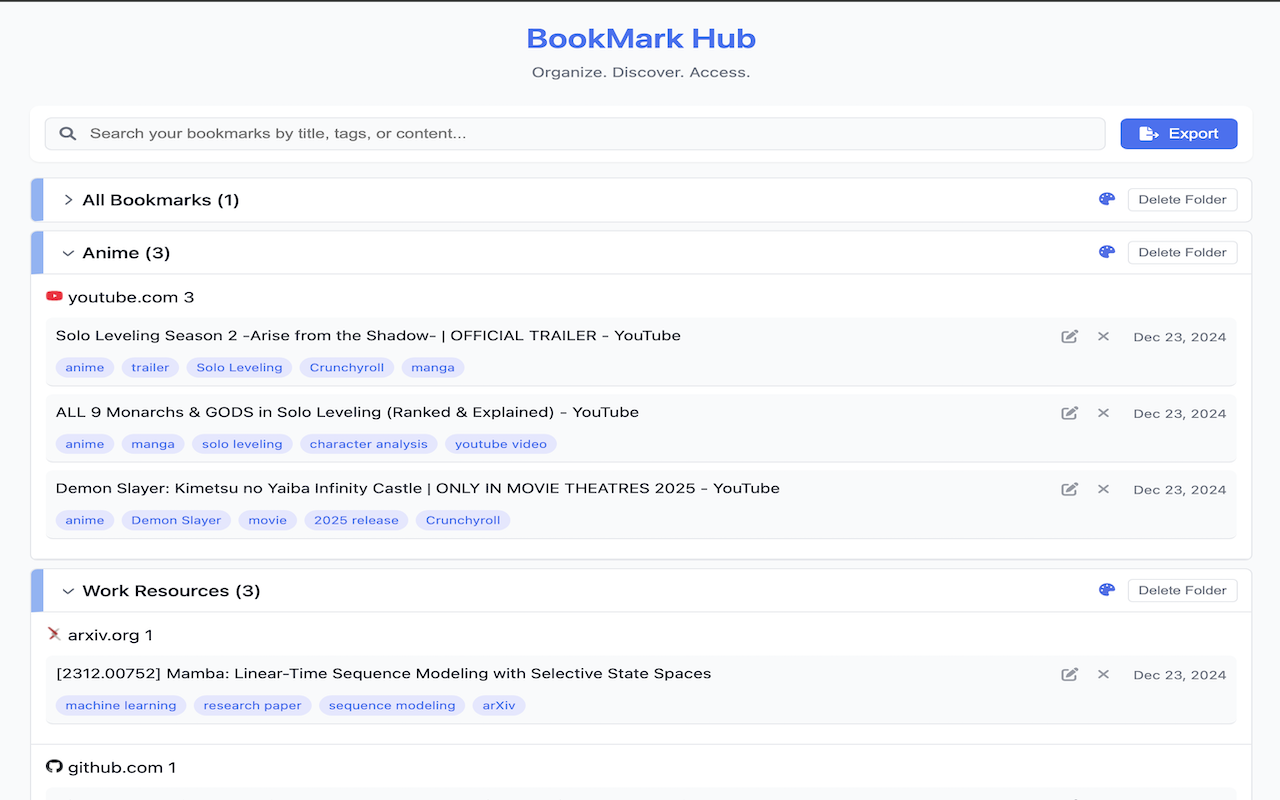Click the YouTube icon beside youtube.com
Image resolution: width=1280 pixels, height=800 pixels.
(55, 296)
